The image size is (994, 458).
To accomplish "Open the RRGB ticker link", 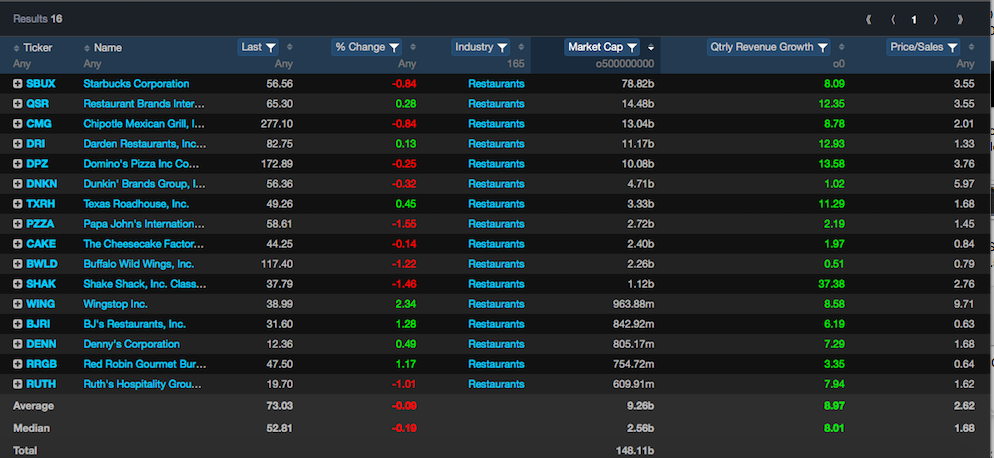I will [41, 364].
